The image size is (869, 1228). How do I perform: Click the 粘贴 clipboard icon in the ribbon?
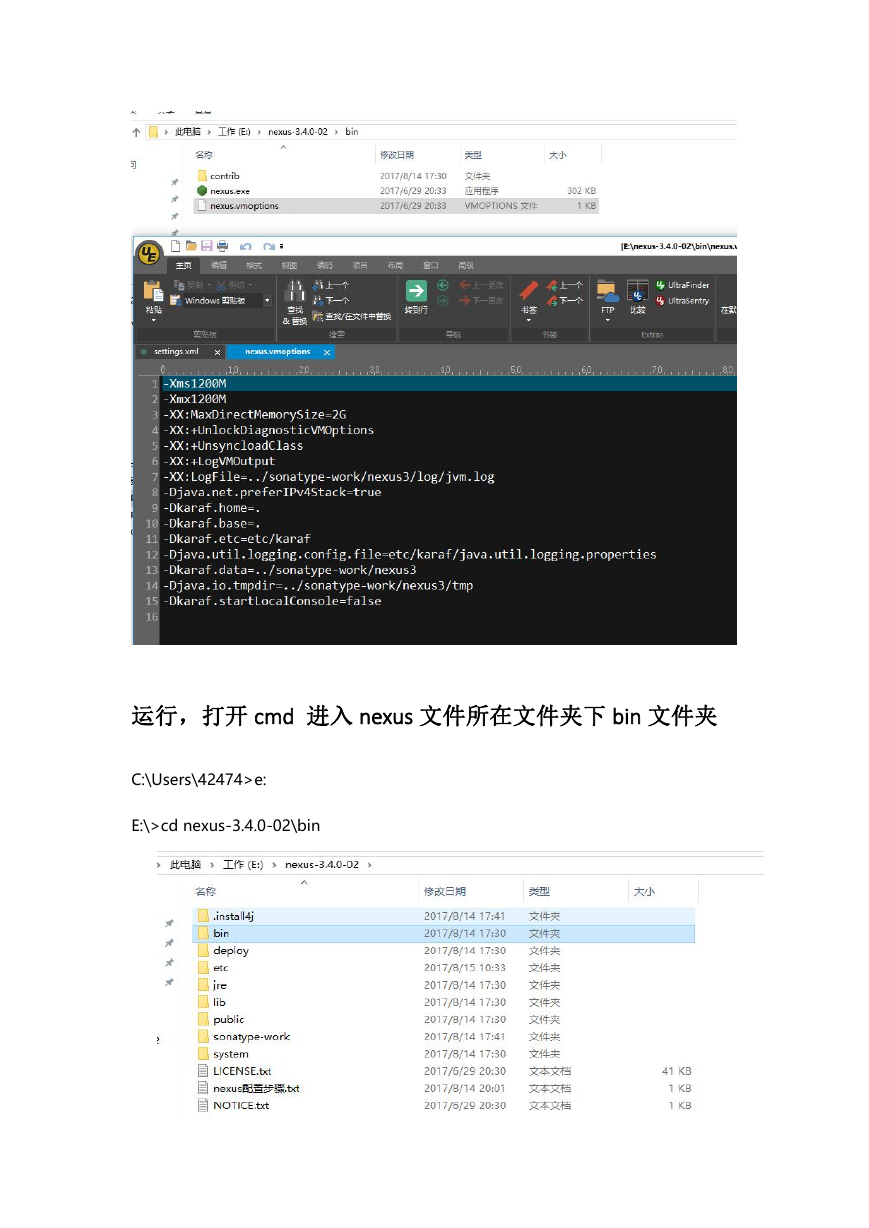[153, 291]
